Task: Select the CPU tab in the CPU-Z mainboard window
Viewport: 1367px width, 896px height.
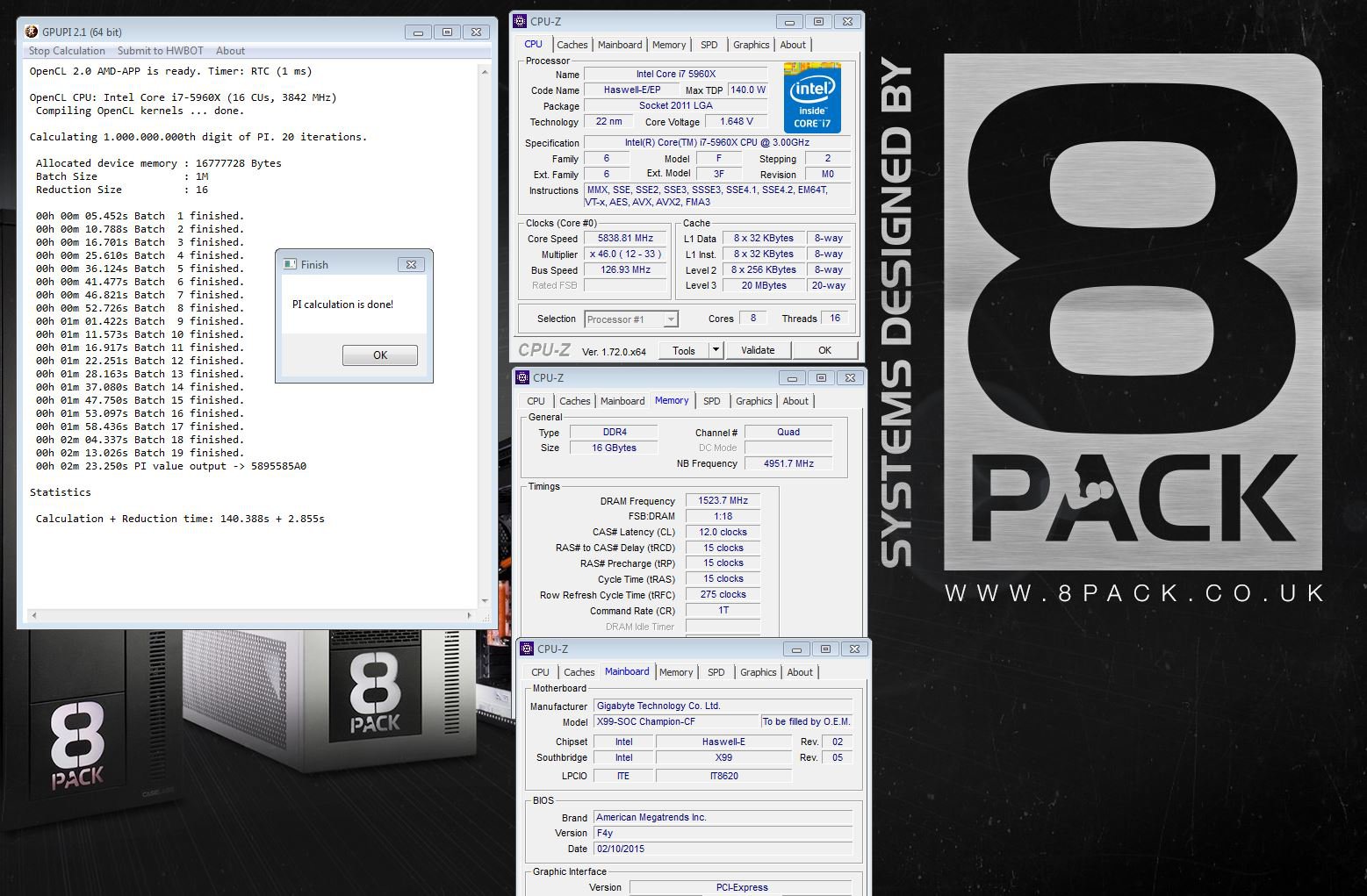Action: [541, 672]
